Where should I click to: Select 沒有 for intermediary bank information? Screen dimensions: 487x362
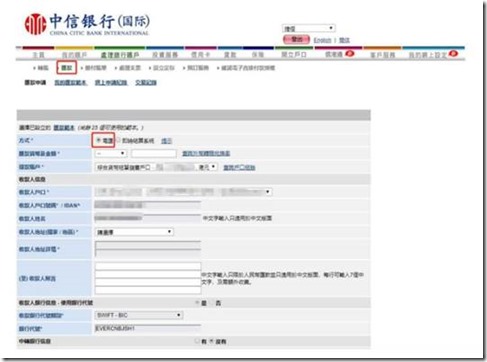pyautogui.click(x=211, y=341)
